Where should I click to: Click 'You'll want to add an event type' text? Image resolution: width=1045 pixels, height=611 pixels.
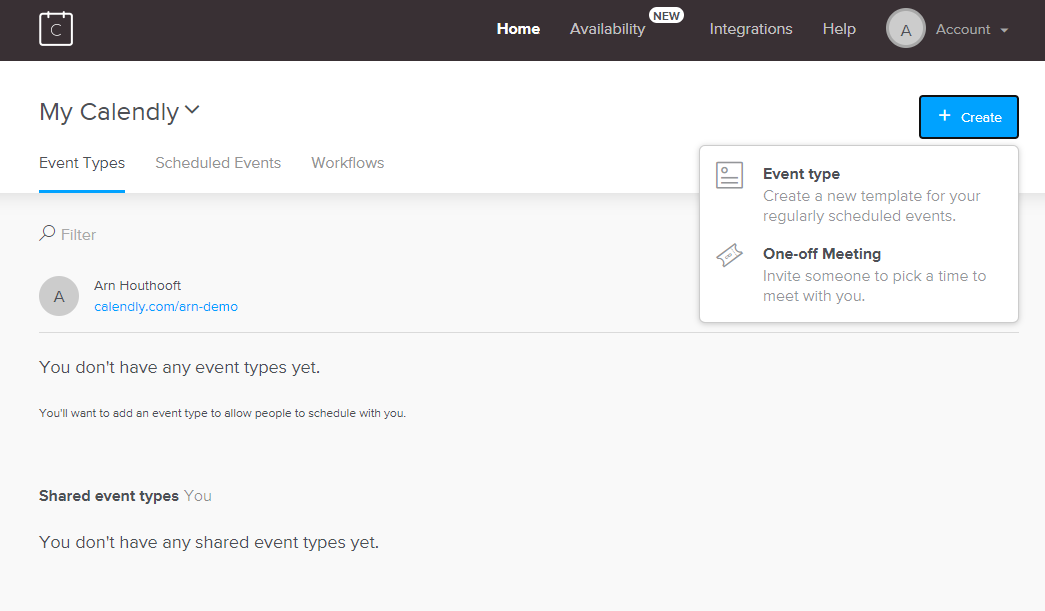(223, 413)
